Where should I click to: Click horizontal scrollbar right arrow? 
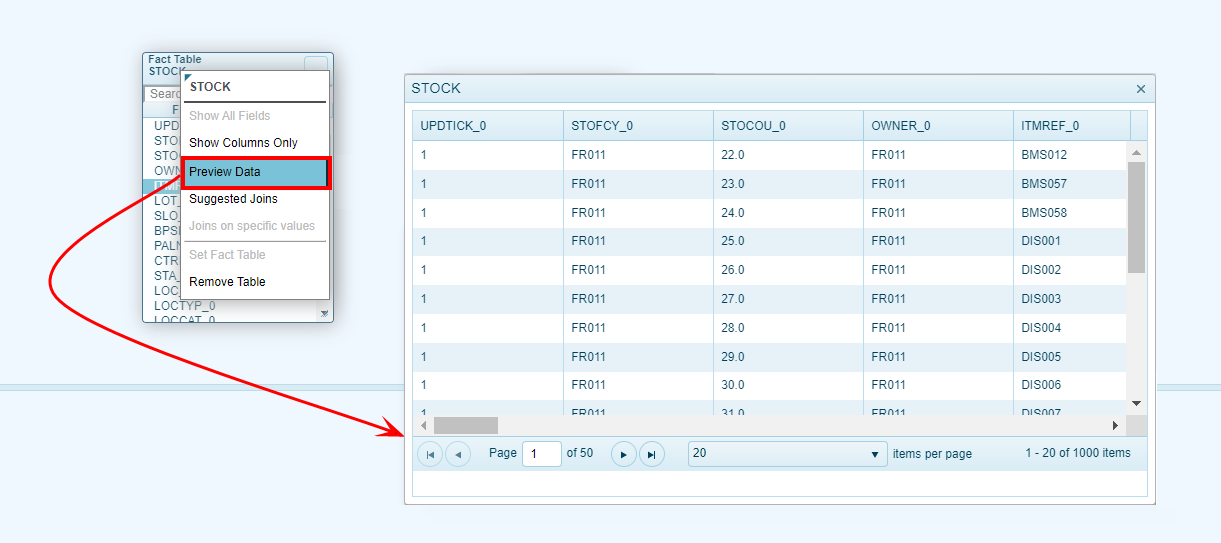[1116, 425]
